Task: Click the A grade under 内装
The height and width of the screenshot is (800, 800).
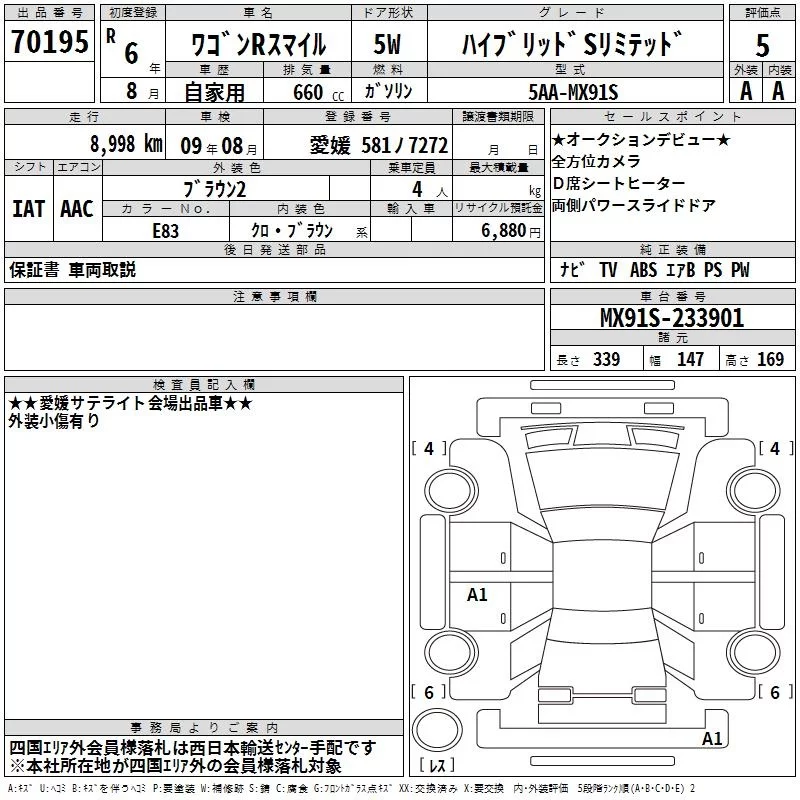Action: [x=778, y=91]
